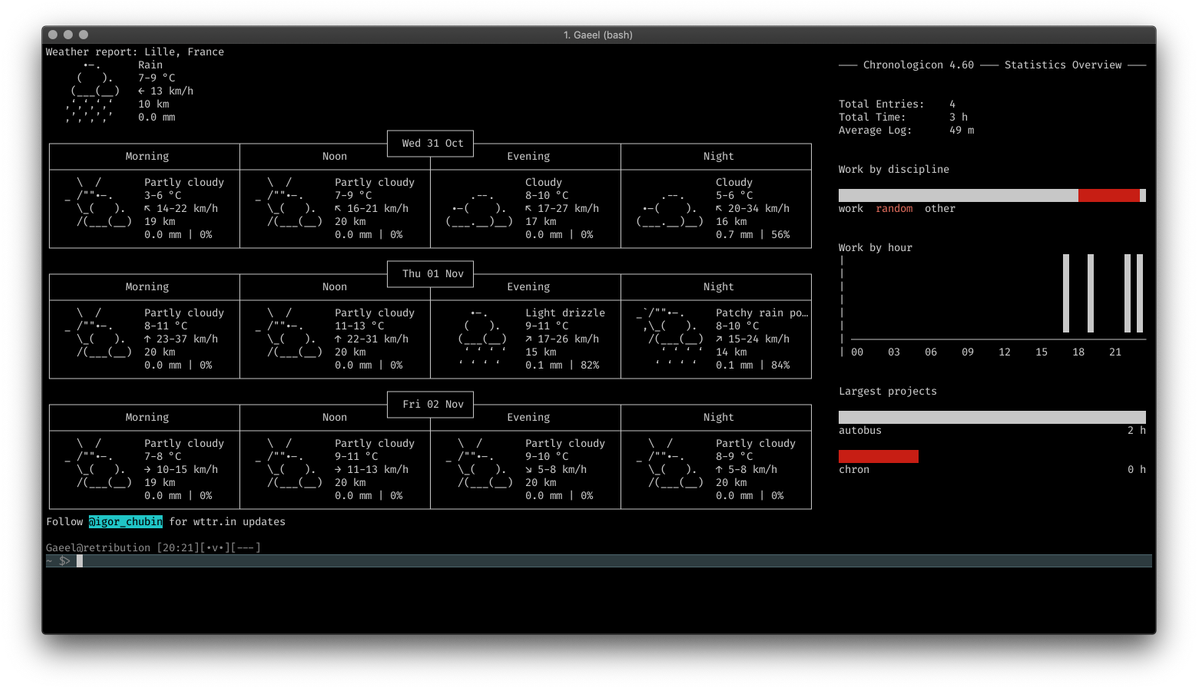Select the Fri 02 Nov date label
Image resolution: width=1197 pixels, height=687 pixels.
(x=432, y=404)
